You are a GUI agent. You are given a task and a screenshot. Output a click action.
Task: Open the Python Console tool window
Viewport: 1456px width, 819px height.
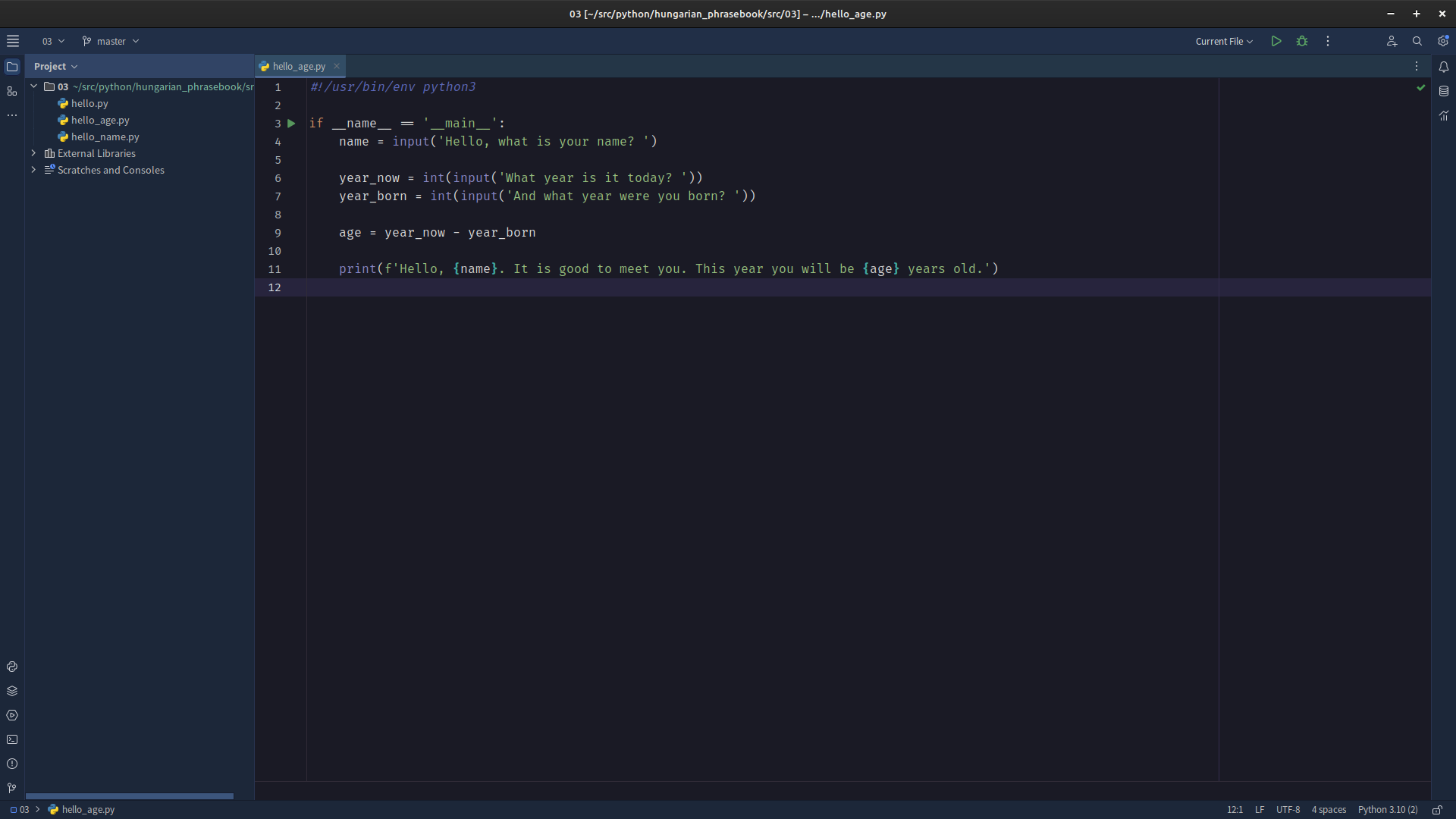(x=12, y=667)
